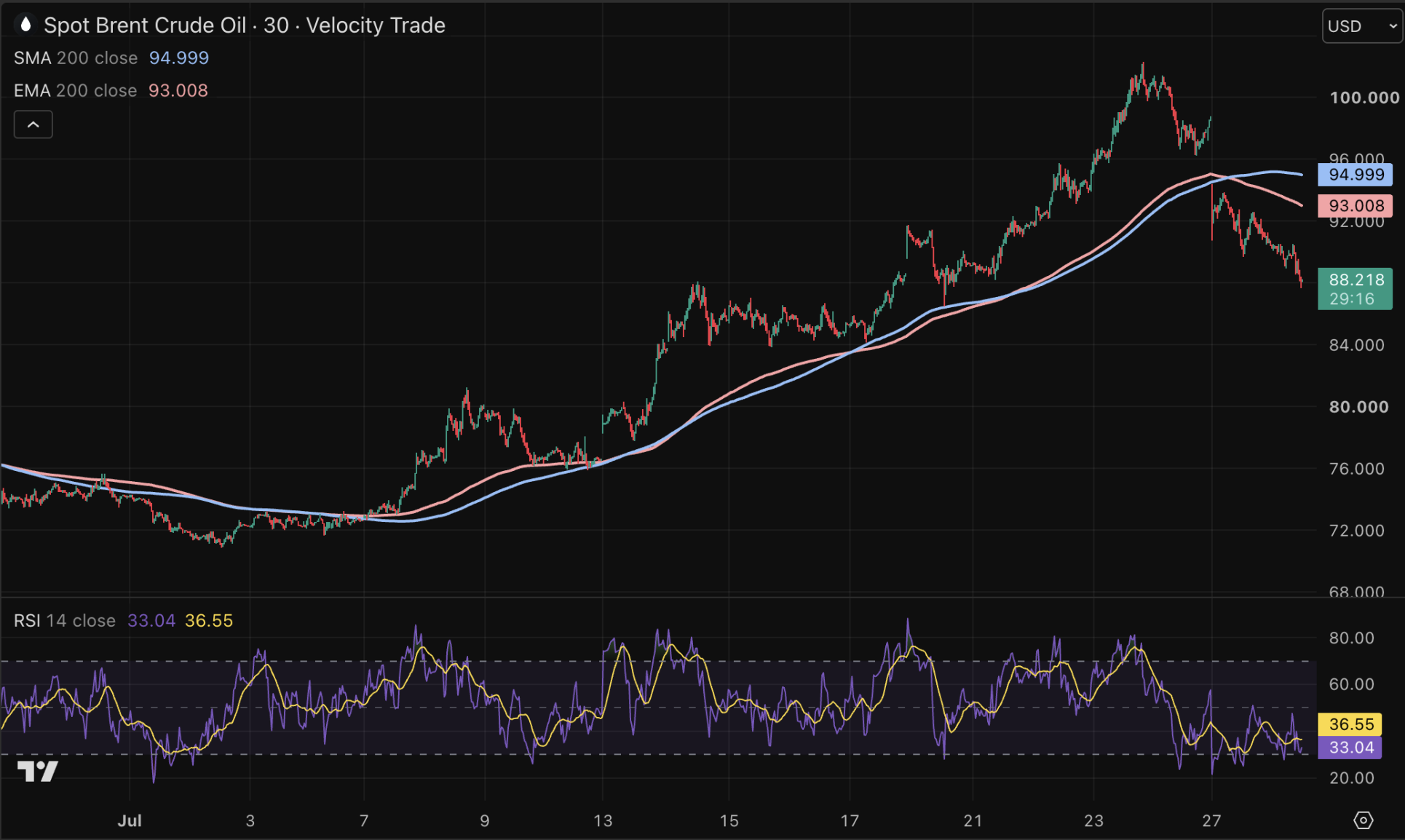
Task: Select the SMA 200 close indicator label
Action: 76,58
